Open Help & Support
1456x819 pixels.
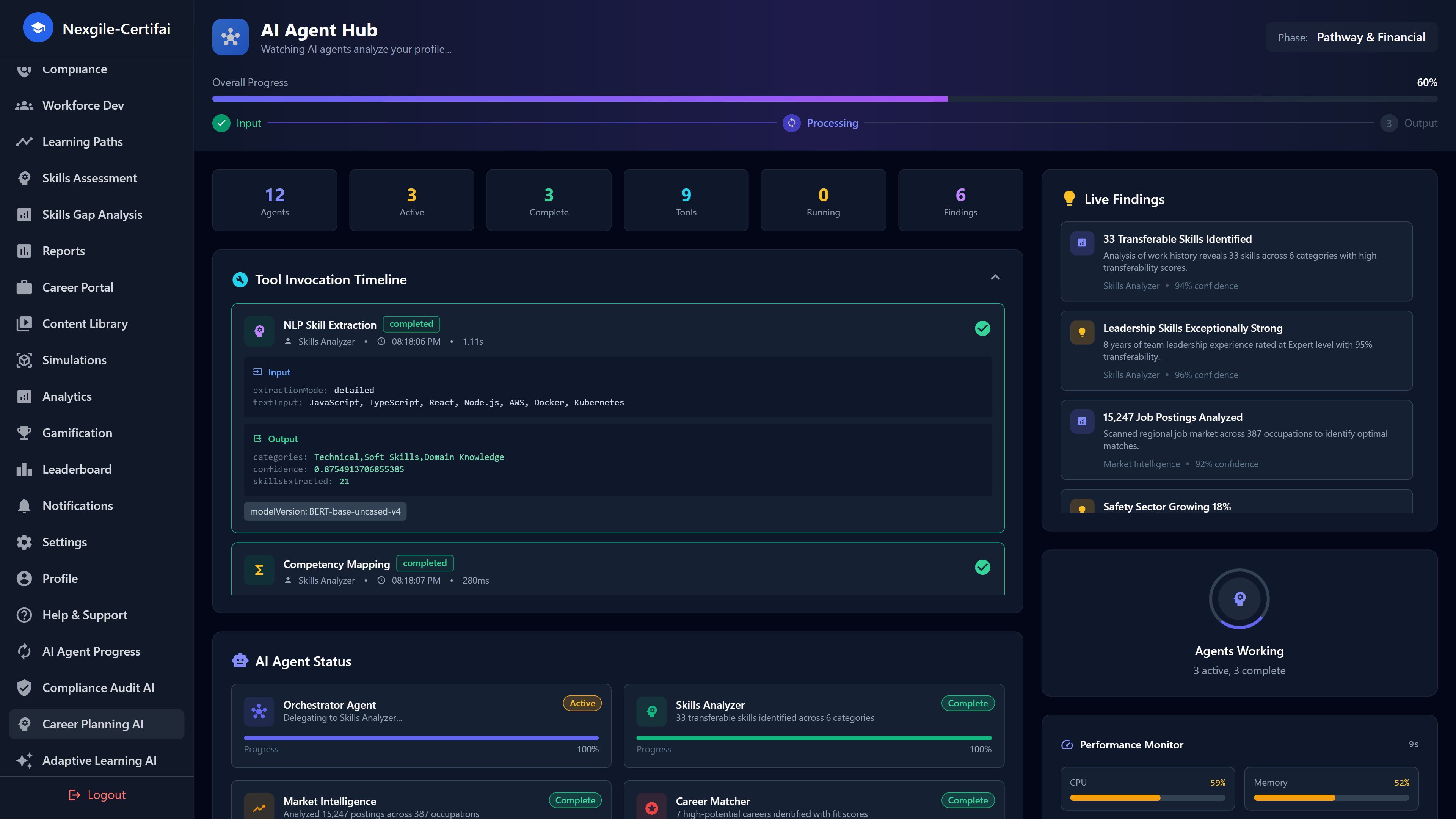pos(84,615)
